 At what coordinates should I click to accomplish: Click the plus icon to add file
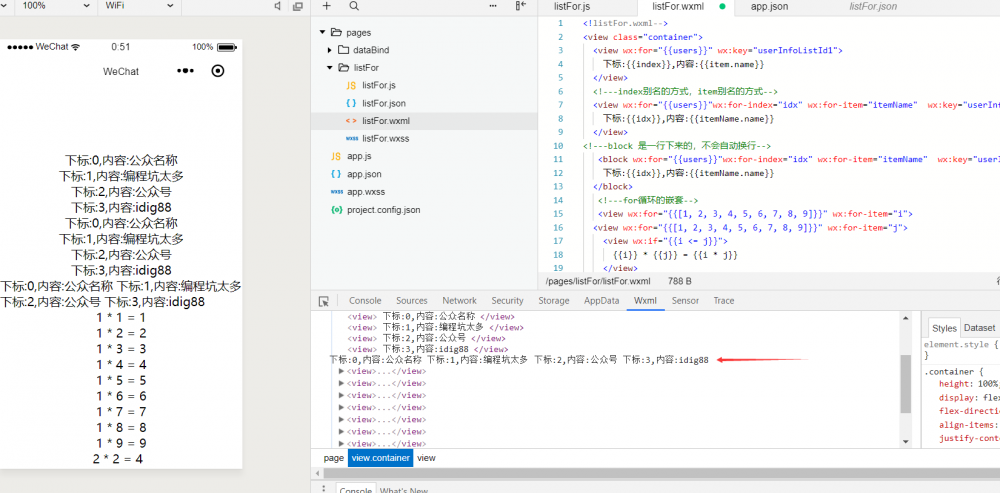coord(326,6)
